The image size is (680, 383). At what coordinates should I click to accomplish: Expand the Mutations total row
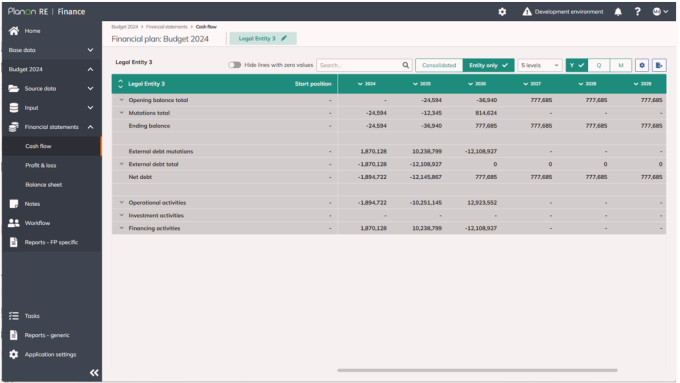[121, 113]
